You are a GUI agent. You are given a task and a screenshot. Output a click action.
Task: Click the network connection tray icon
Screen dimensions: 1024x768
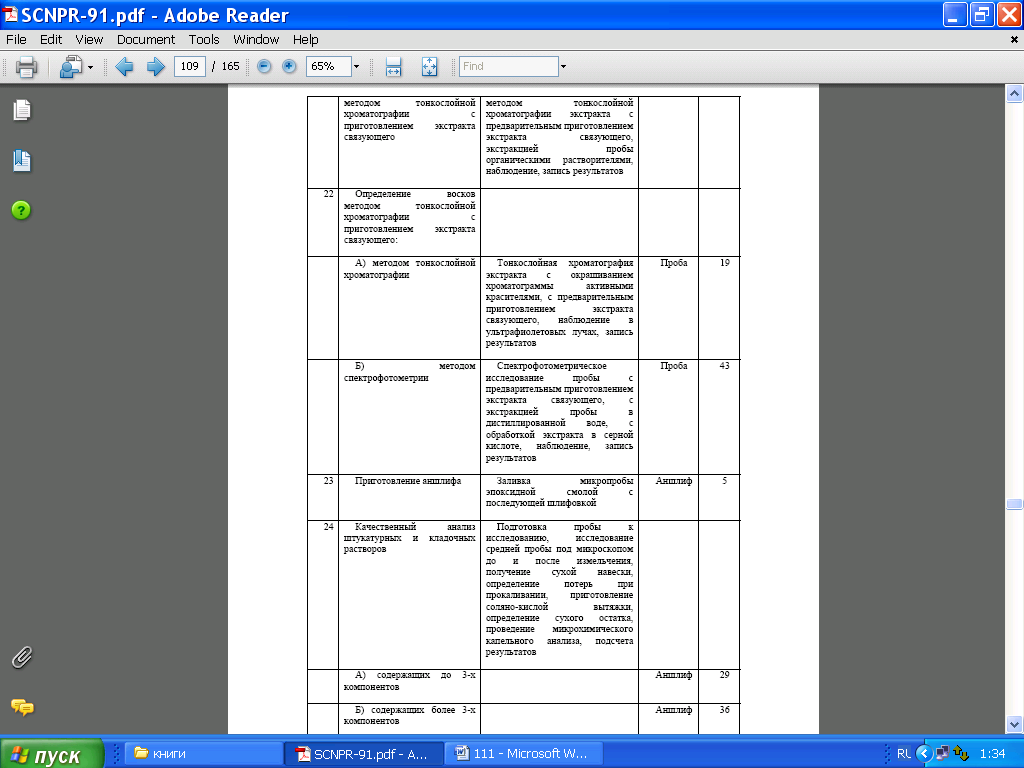pyautogui.click(x=942, y=754)
